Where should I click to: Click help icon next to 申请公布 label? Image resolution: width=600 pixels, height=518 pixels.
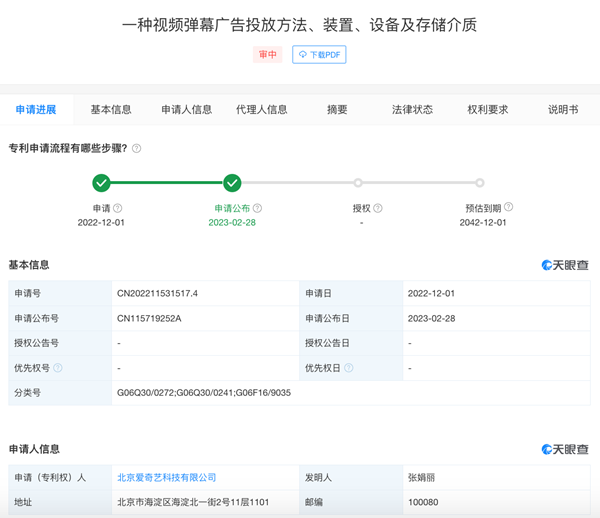[258, 209]
